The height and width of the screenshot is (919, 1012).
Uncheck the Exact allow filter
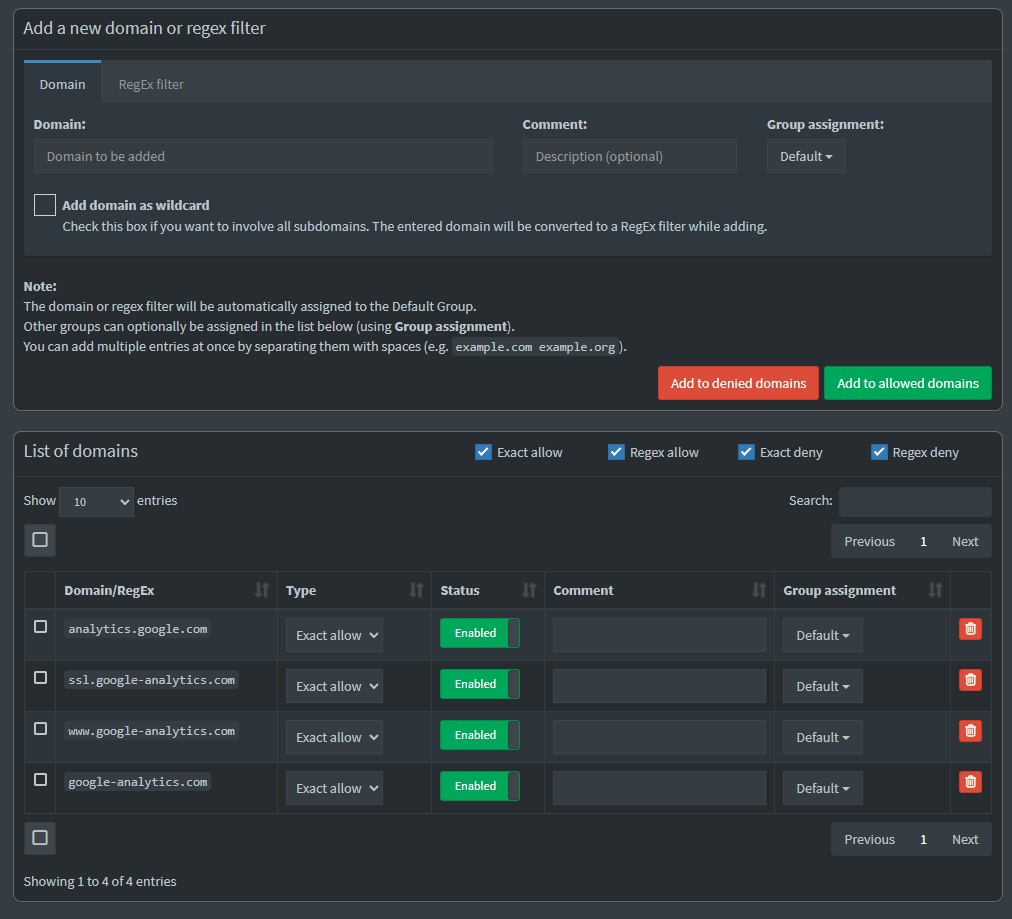tap(484, 452)
